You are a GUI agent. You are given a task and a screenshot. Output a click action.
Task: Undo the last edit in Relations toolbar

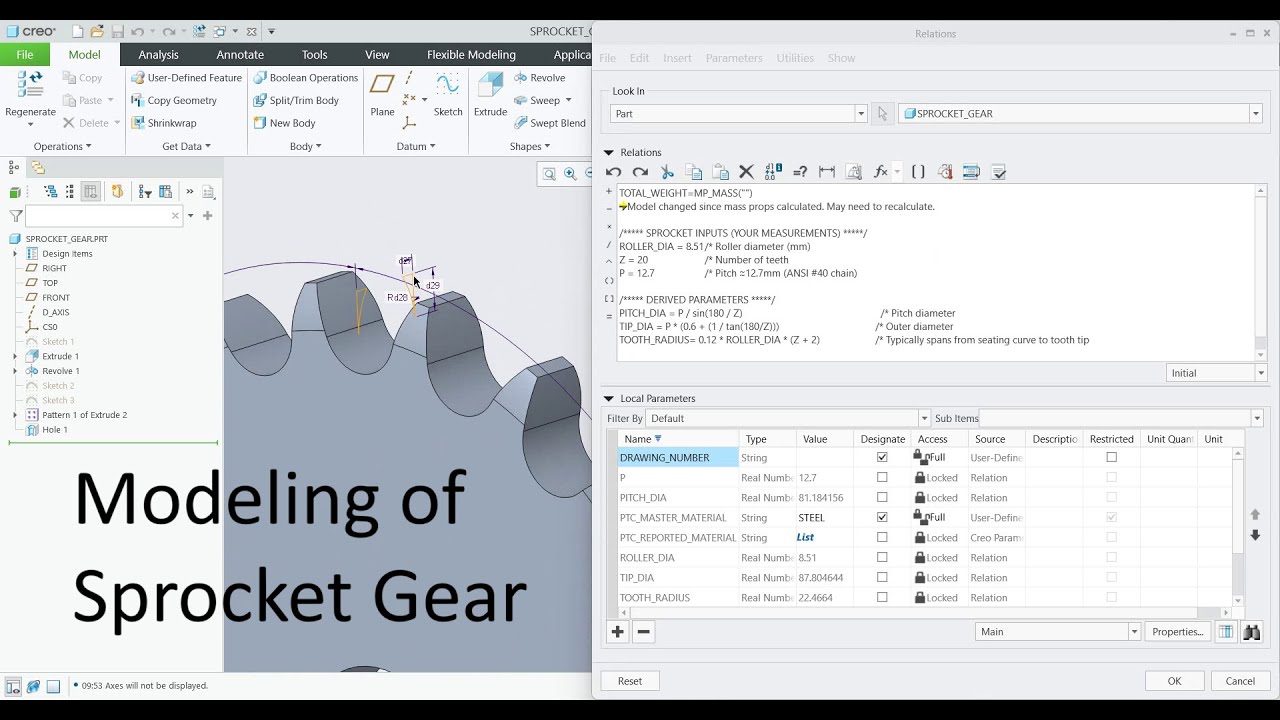(614, 172)
